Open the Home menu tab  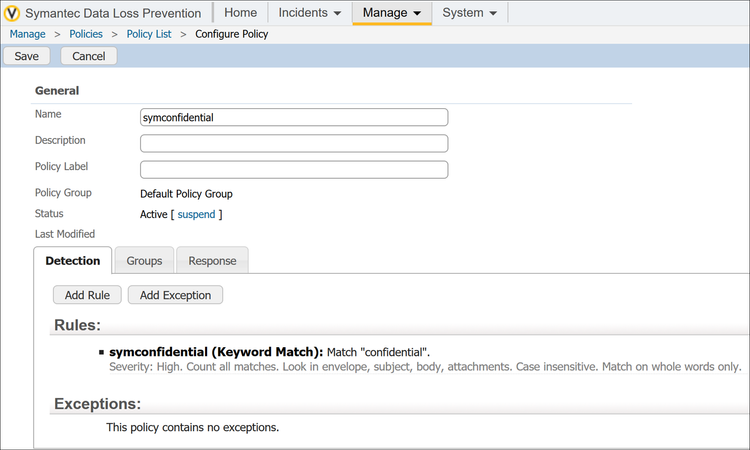point(240,13)
